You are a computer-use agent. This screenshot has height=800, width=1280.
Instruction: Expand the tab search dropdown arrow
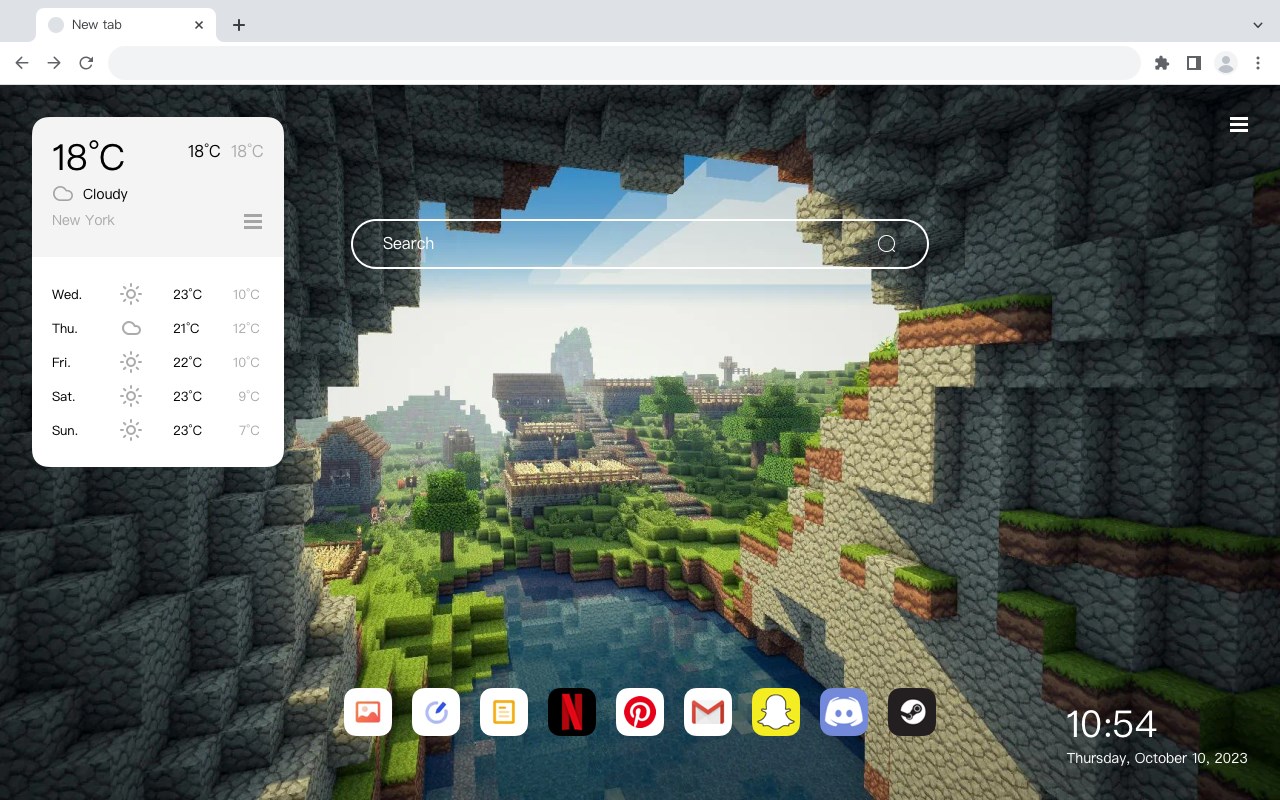pyautogui.click(x=1258, y=25)
